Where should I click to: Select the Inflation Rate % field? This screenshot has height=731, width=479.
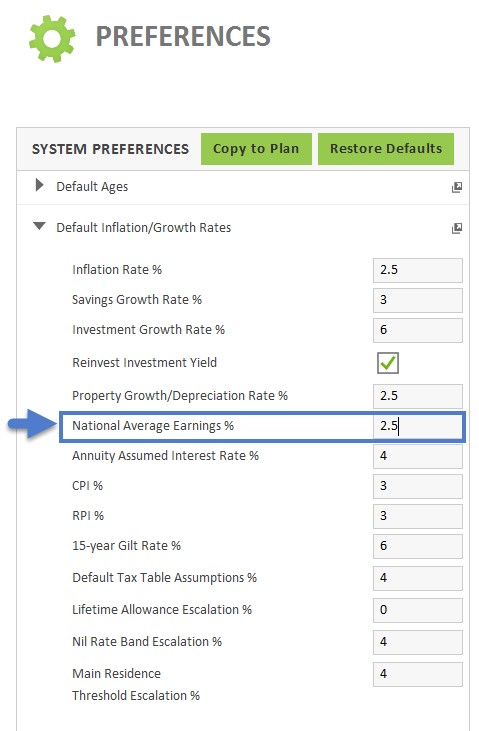coord(417,270)
